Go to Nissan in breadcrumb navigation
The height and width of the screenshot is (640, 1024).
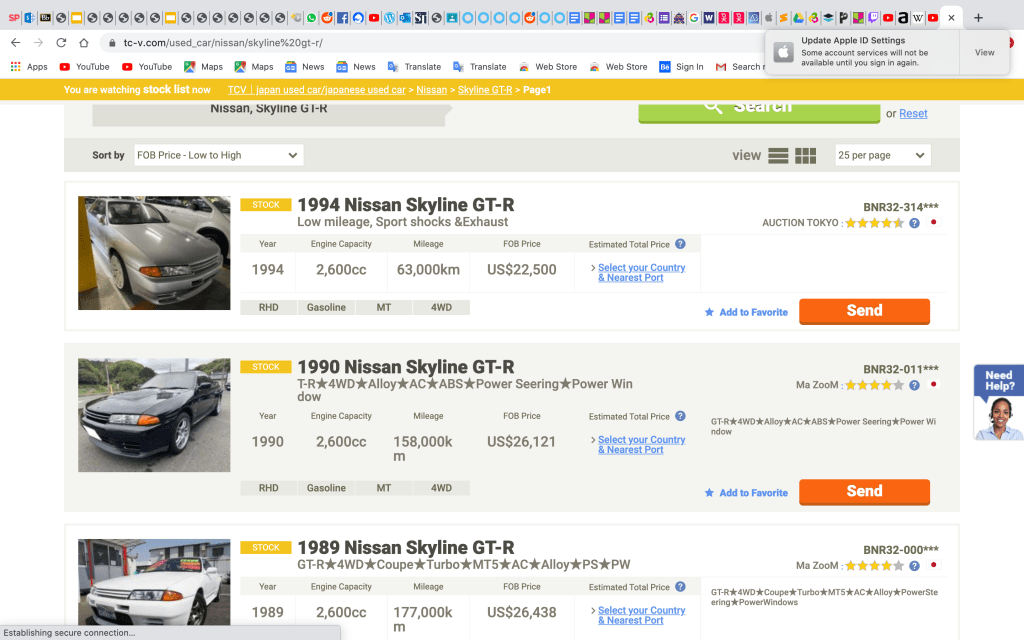[x=432, y=90]
